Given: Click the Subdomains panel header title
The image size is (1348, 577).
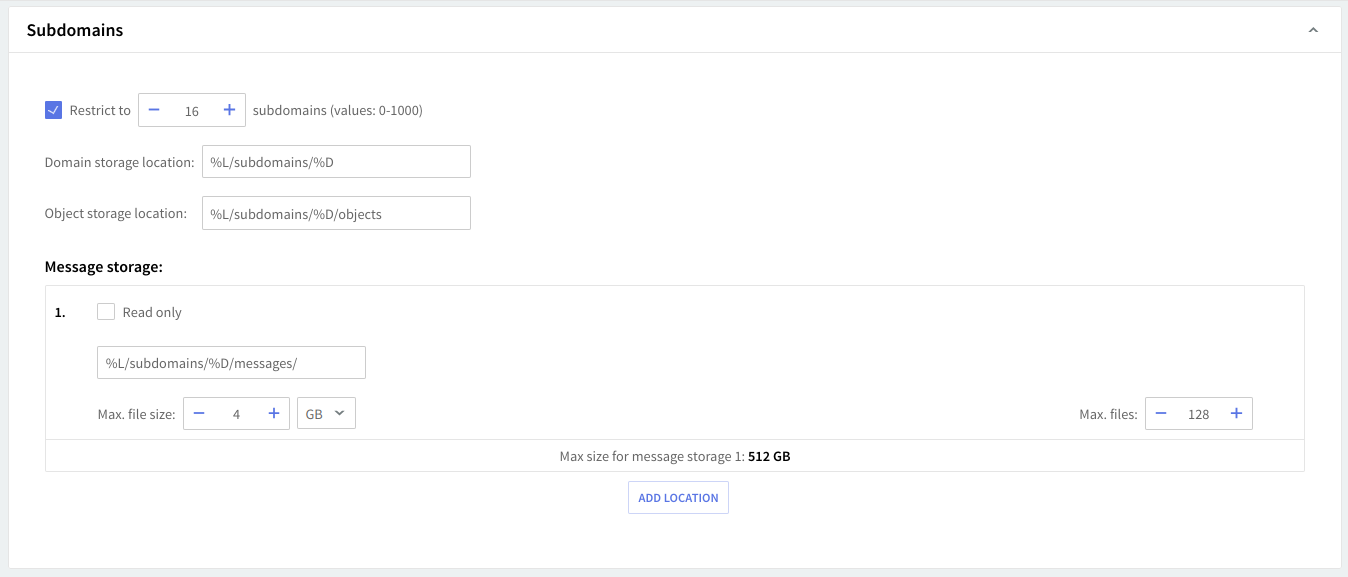Looking at the screenshot, I should point(75,30).
